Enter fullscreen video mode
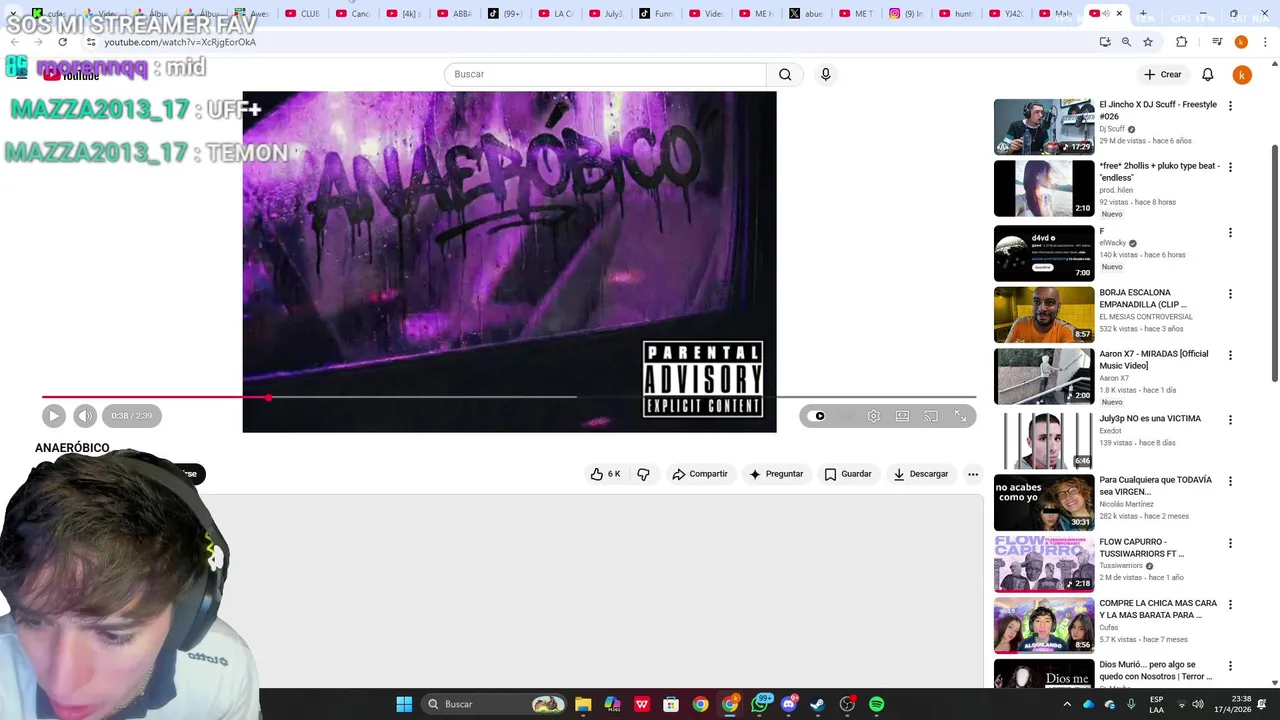Screen dimensions: 1280x720 point(960,416)
